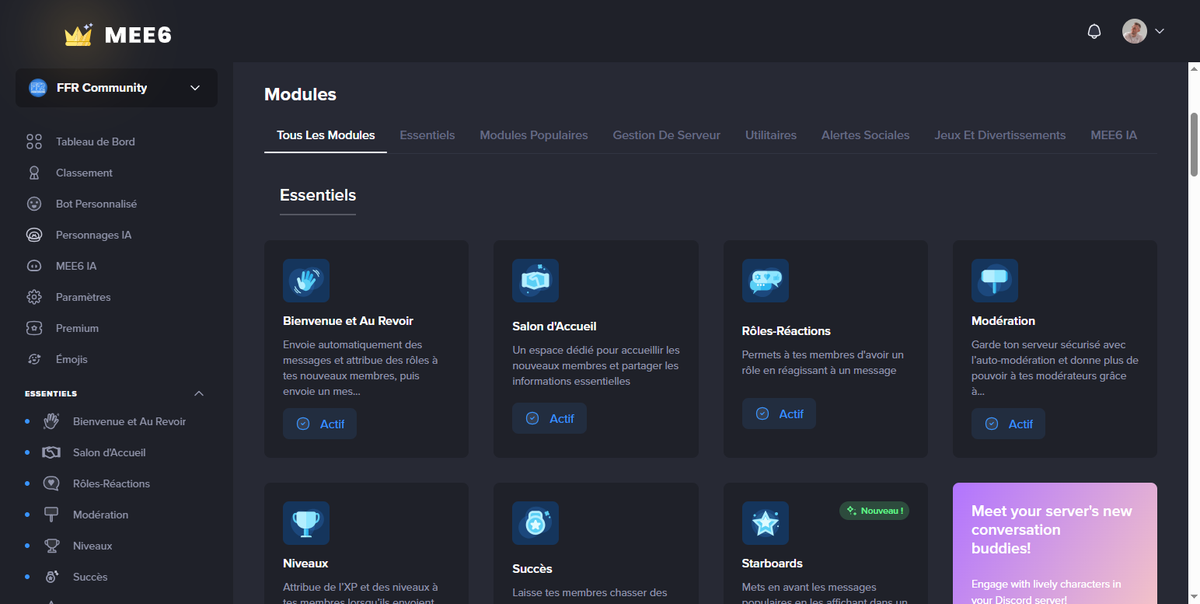
Task: Open the Niveaux module card title
Action: (306, 563)
